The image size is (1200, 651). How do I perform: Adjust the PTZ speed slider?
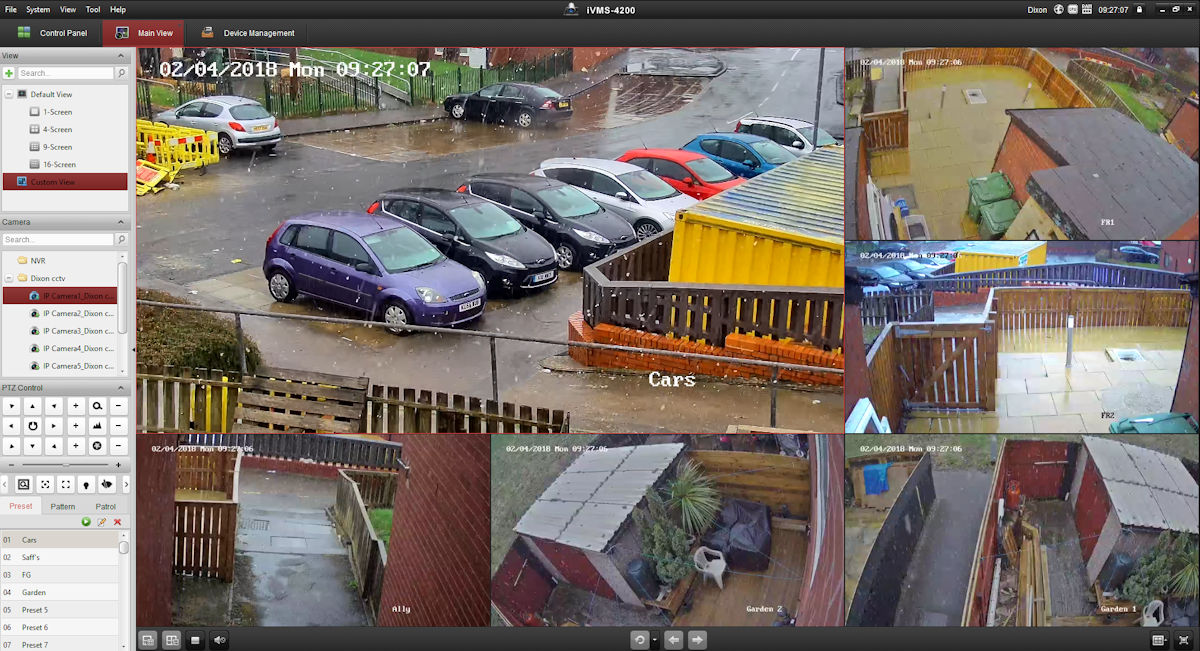[65, 465]
